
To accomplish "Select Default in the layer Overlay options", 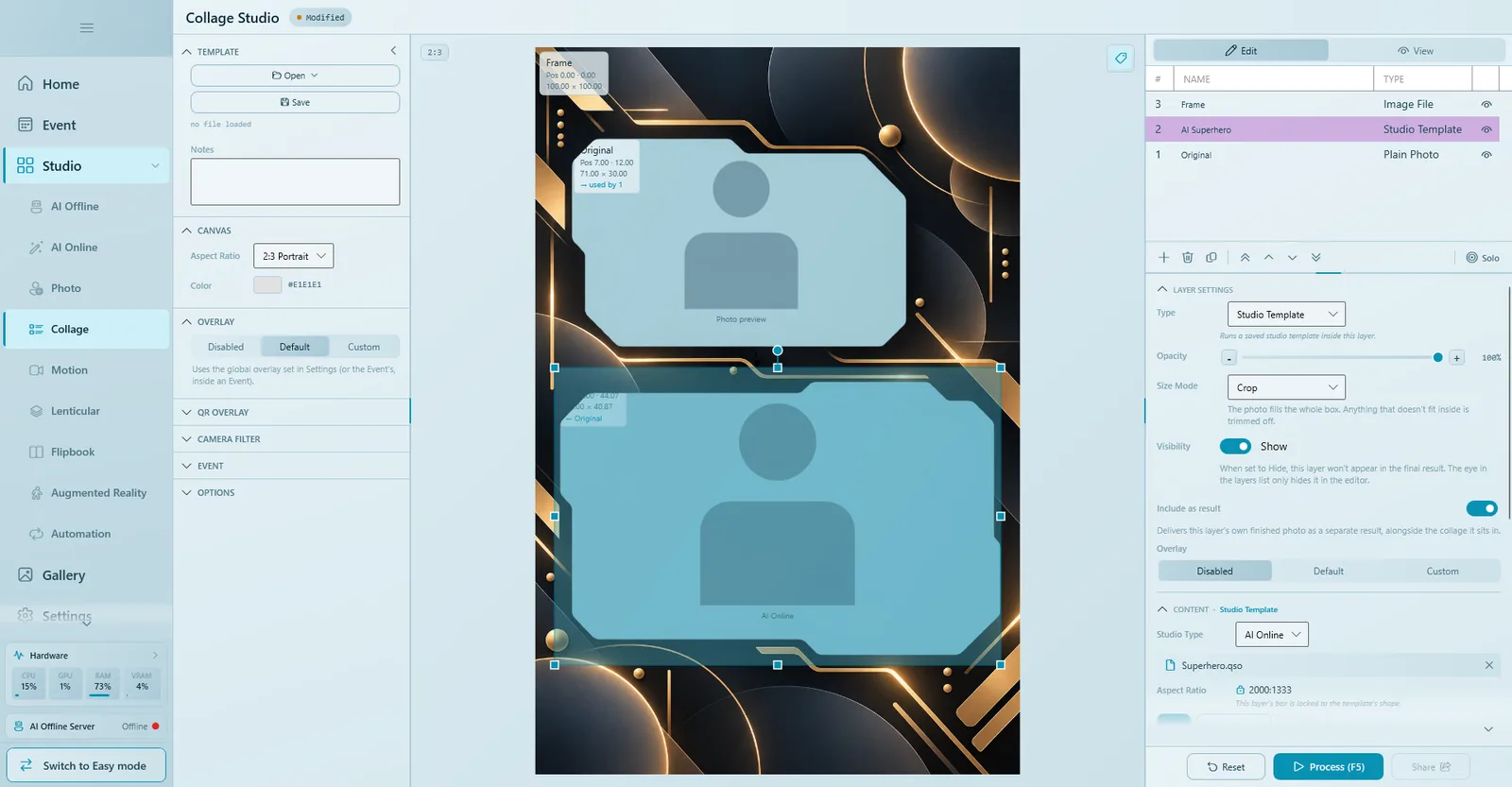I will click(x=1329, y=571).
